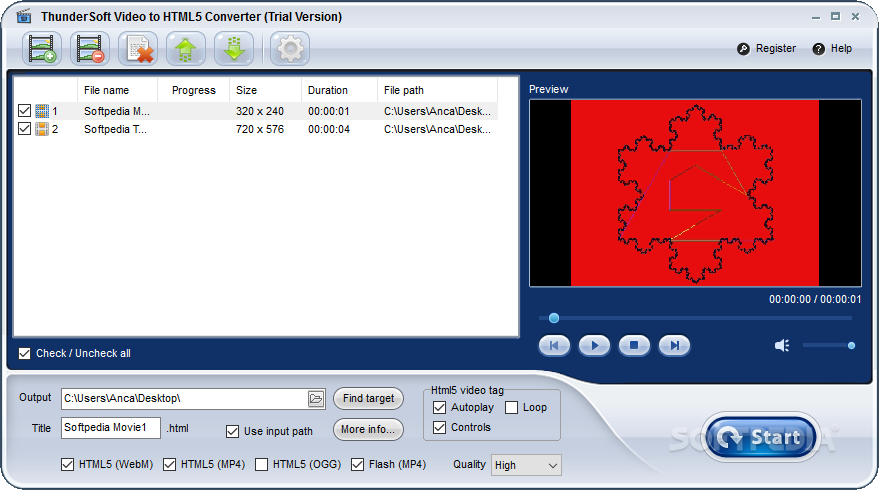Viewport: 879px width, 490px height.
Task: Toggle the Controls checkbox
Action: pyautogui.click(x=440, y=427)
